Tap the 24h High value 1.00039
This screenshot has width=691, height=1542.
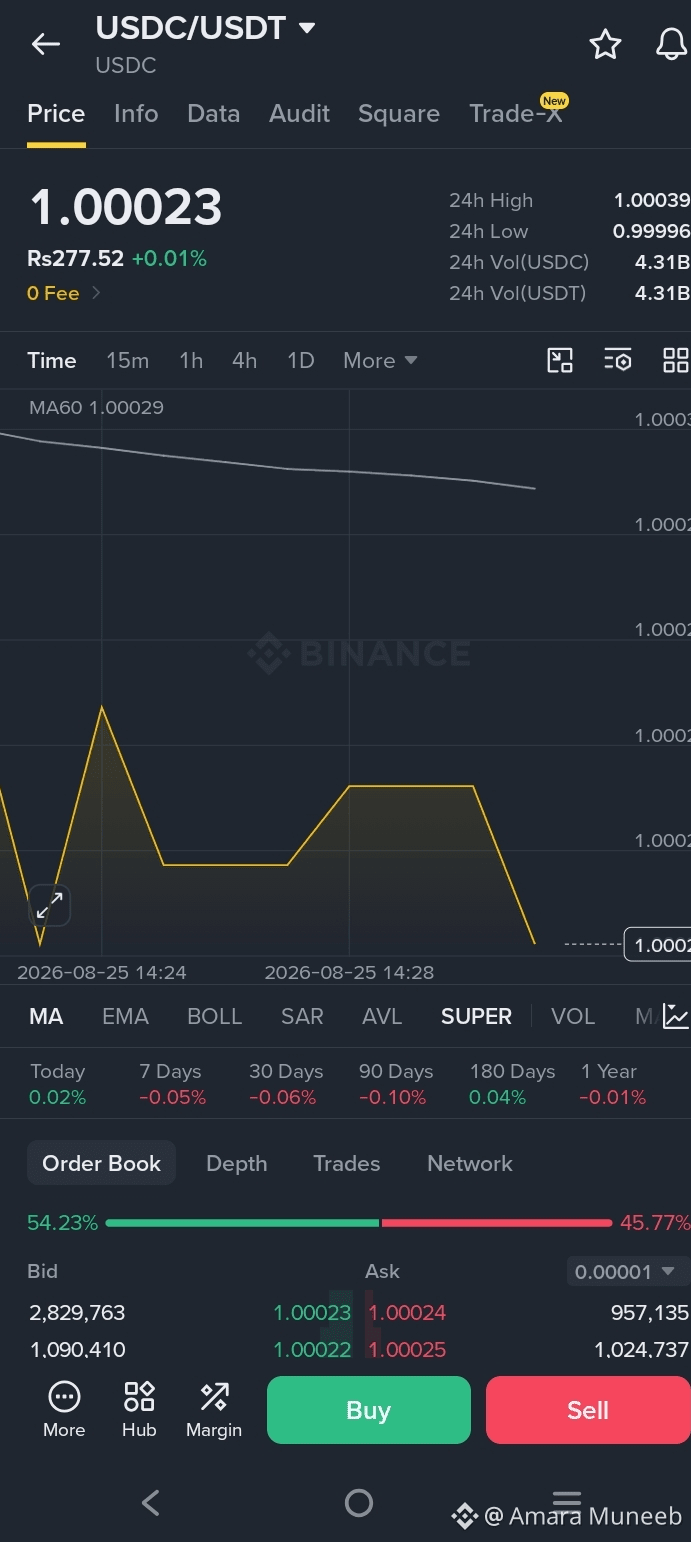point(652,201)
